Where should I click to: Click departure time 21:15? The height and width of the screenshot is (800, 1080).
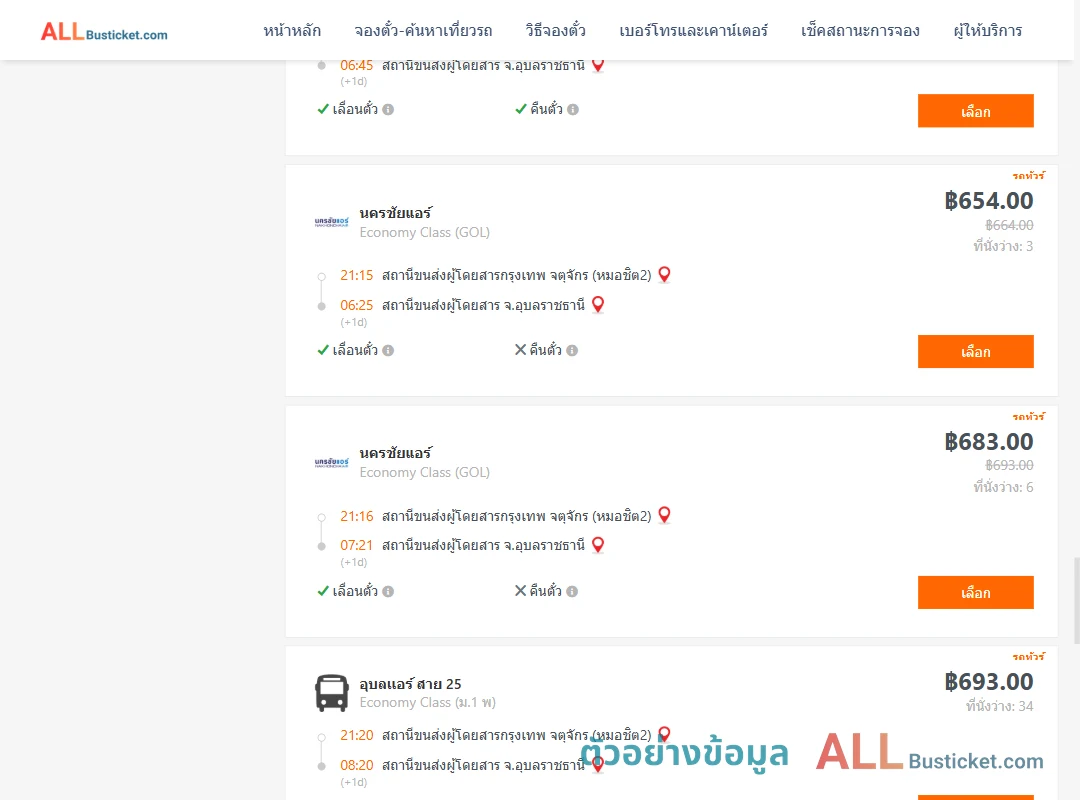[356, 276]
